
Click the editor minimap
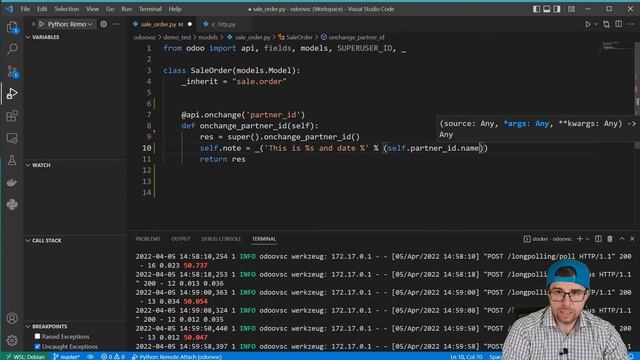(x=617, y=47)
